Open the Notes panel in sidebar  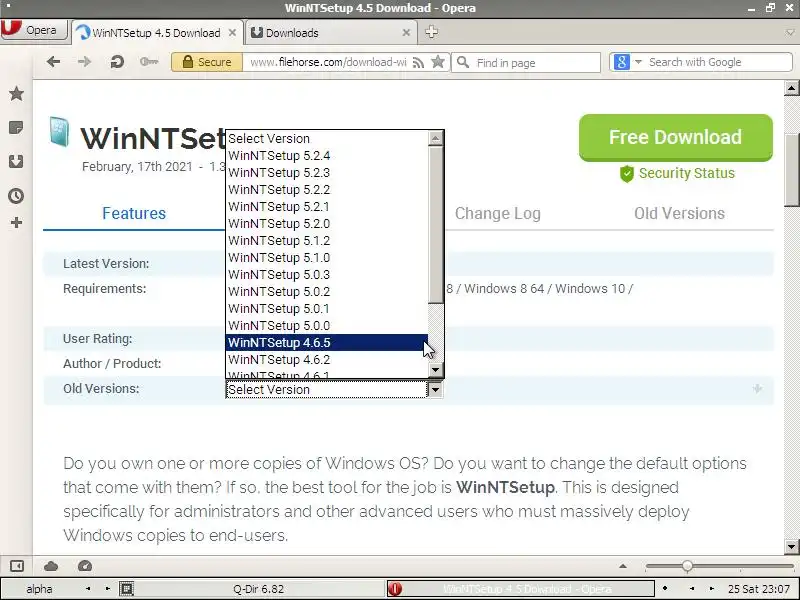pos(16,127)
